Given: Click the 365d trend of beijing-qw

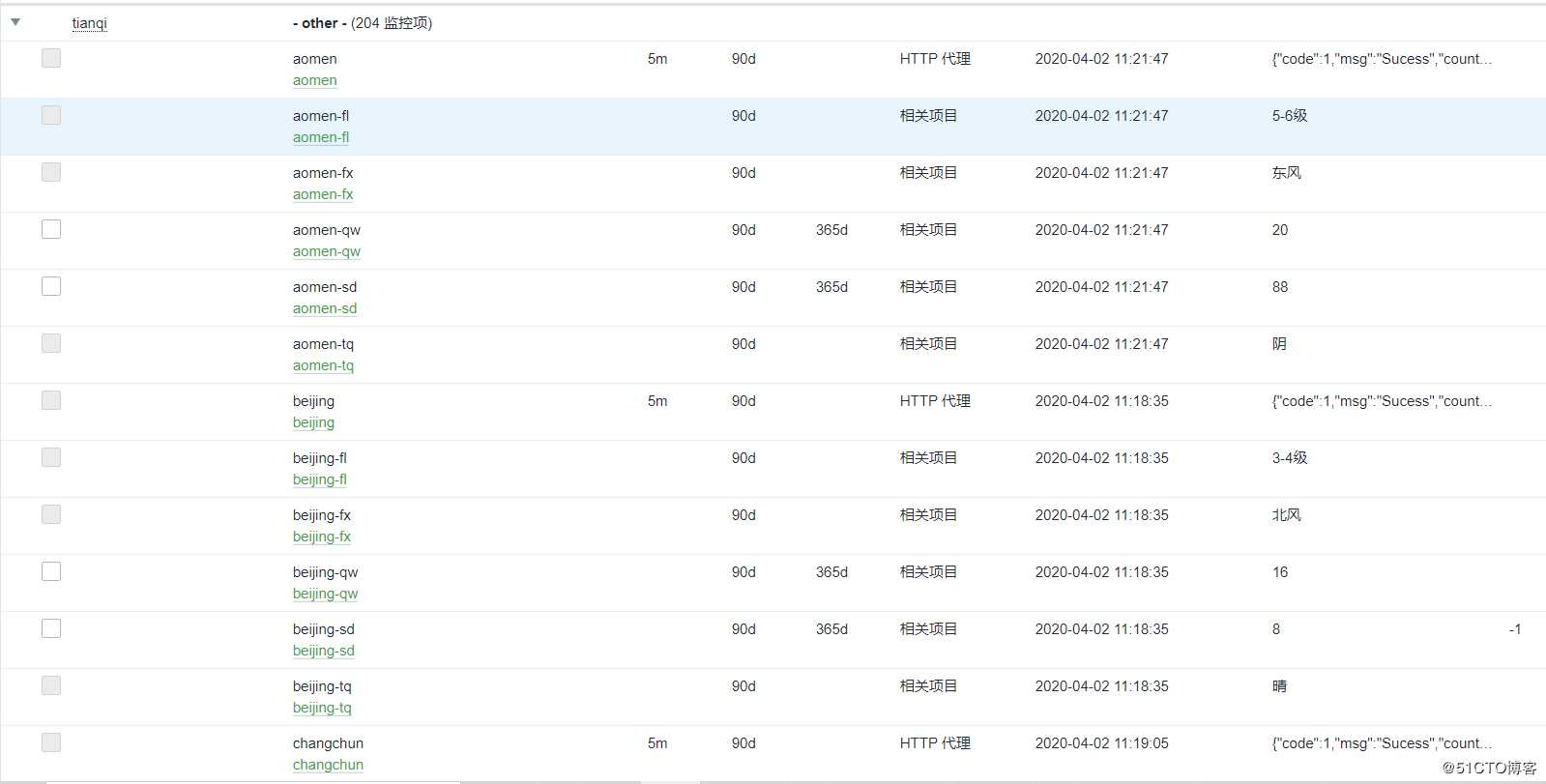Looking at the screenshot, I should tap(831, 572).
